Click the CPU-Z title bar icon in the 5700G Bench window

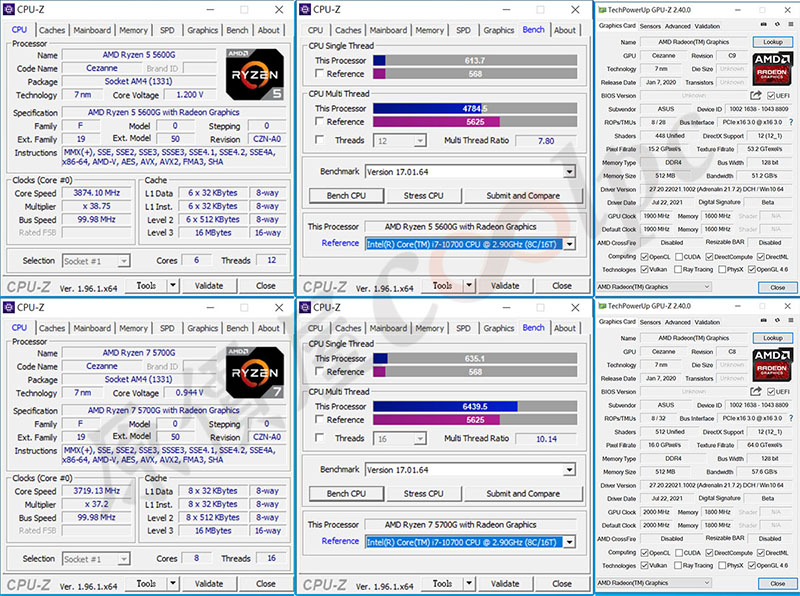click(x=305, y=307)
